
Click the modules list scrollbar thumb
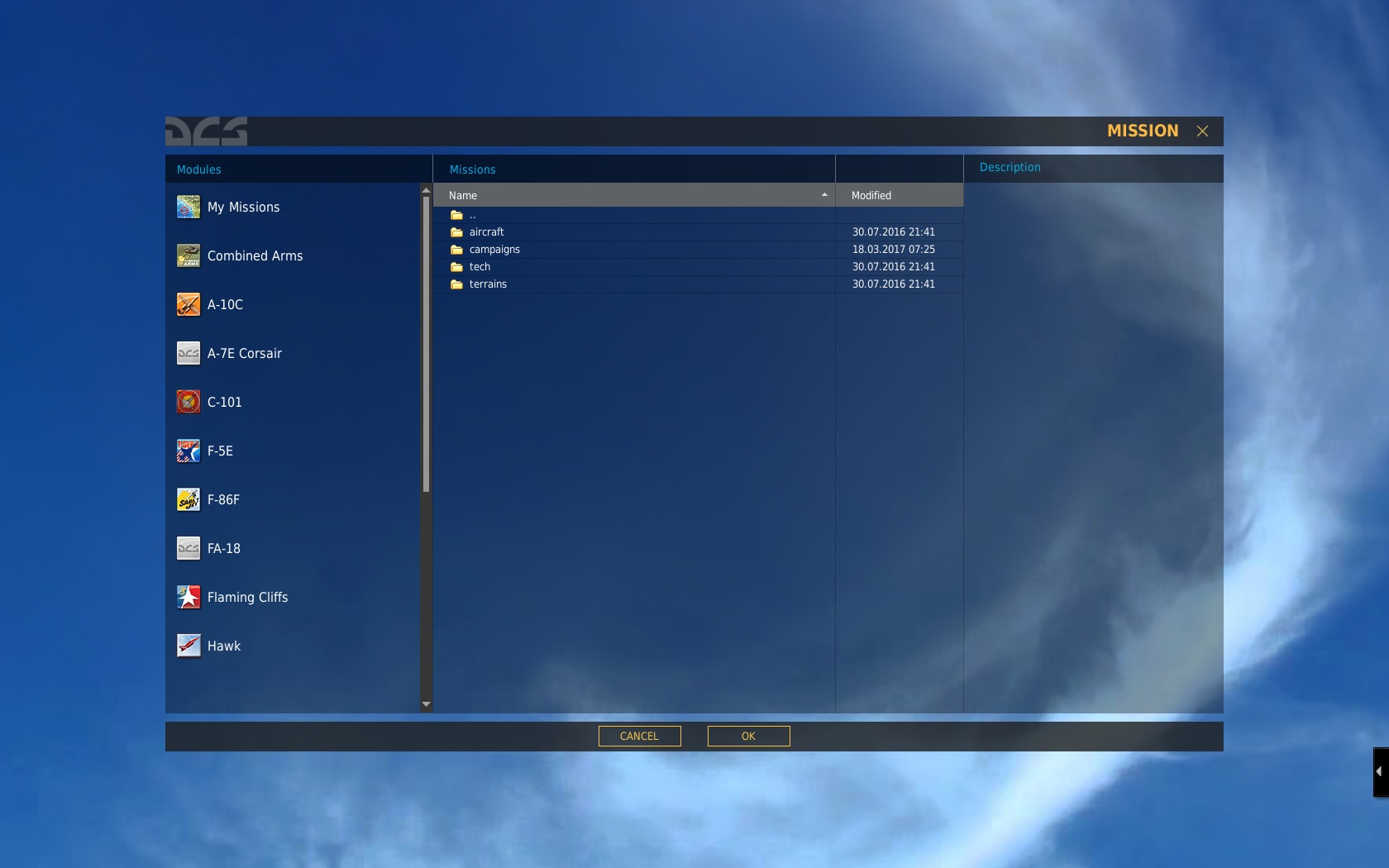(426, 344)
